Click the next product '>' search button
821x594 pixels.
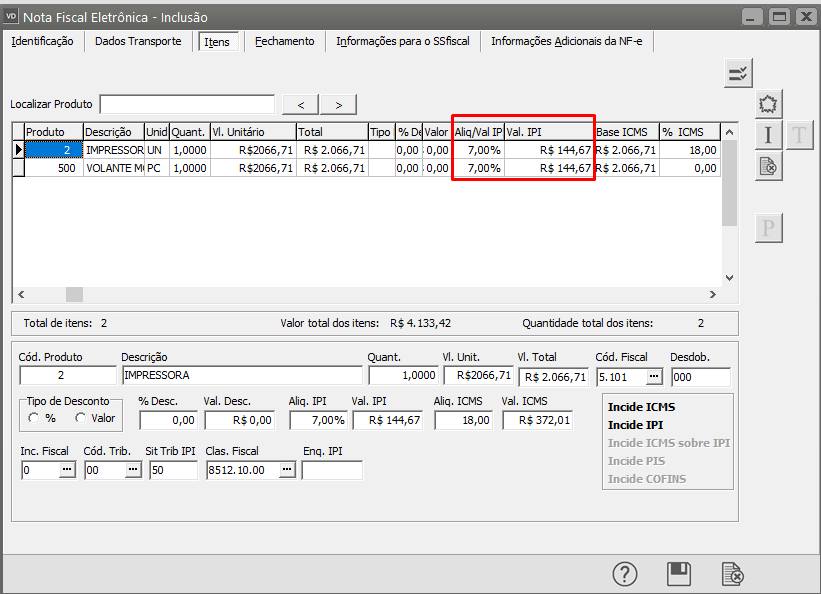click(338, 105)
